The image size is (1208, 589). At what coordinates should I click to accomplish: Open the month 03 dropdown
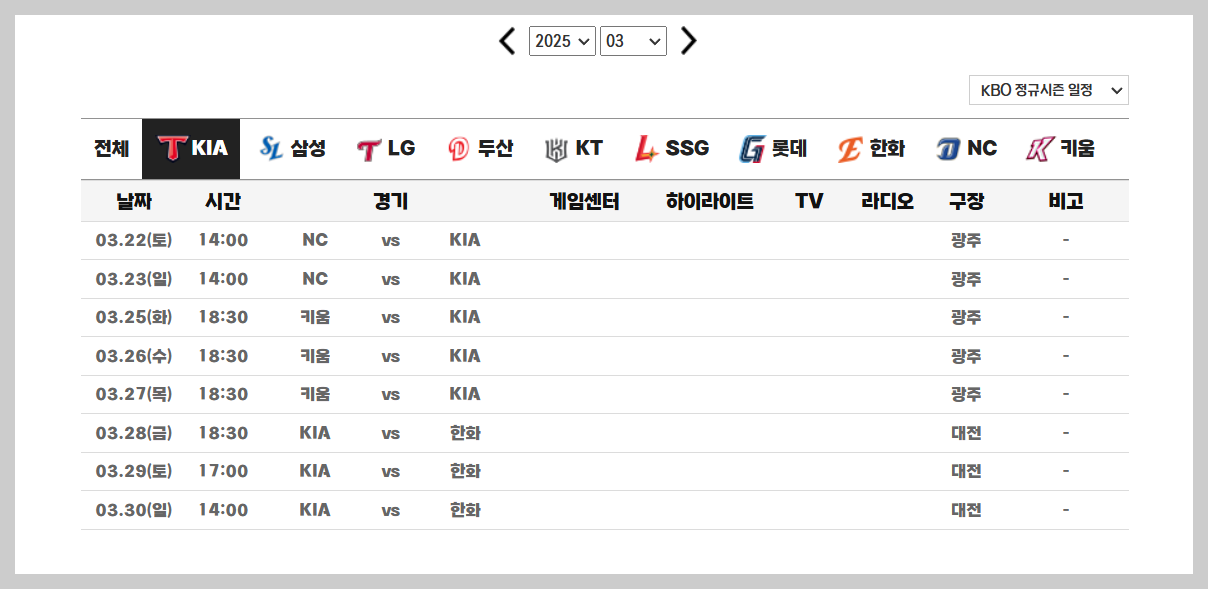coord(633,41)
